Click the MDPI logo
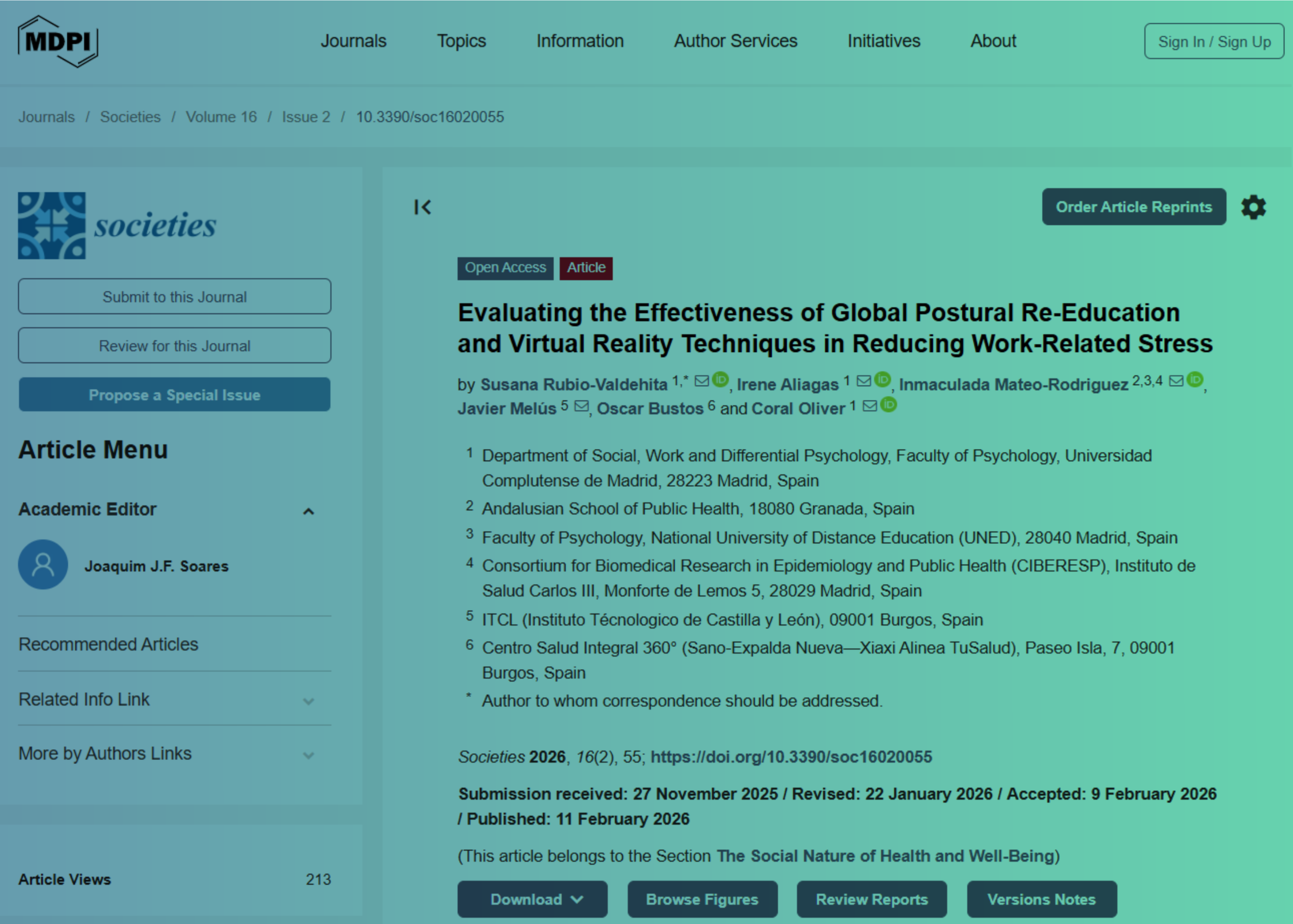 coord(58,41)
